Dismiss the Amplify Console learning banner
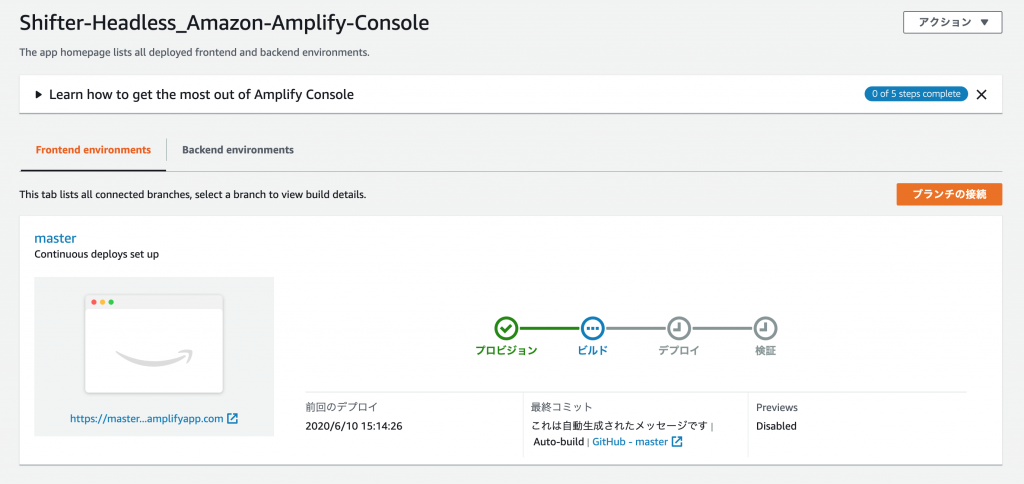The width and height of the screenshot is (1024, 484). coord(981,94)
